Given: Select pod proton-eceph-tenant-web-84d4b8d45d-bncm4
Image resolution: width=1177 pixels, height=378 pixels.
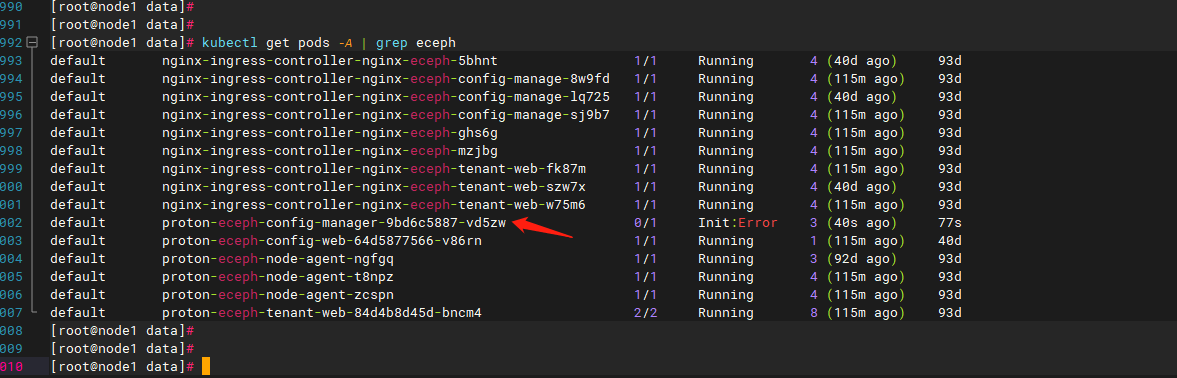Looking at the screenshot, I should click(x=322, y=313).
